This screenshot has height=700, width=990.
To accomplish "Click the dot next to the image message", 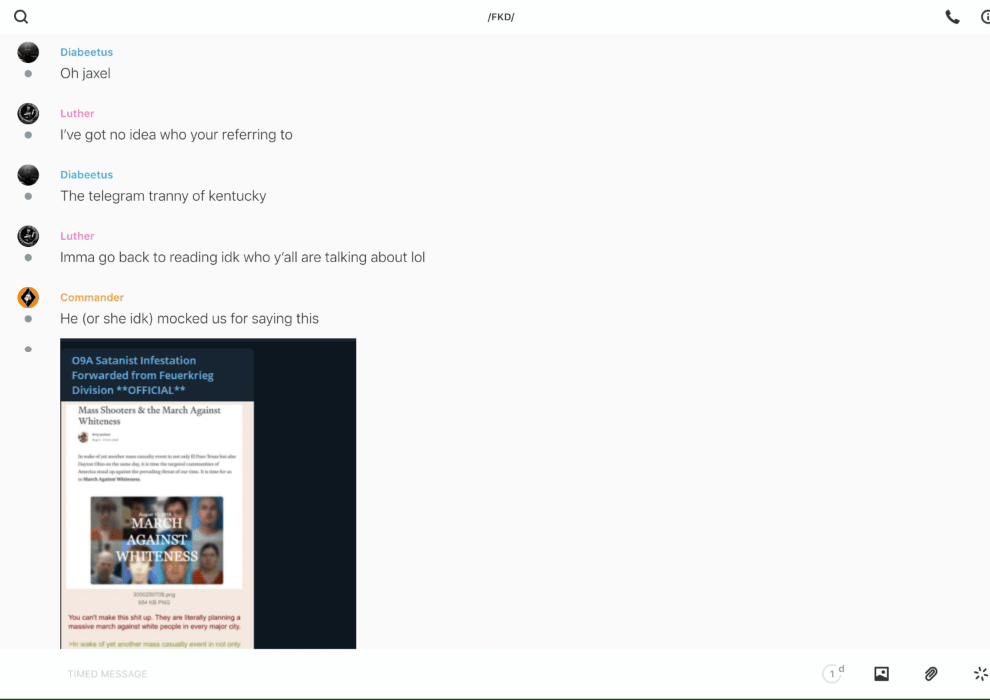I will pyautogui.click(x=28, y=349).
